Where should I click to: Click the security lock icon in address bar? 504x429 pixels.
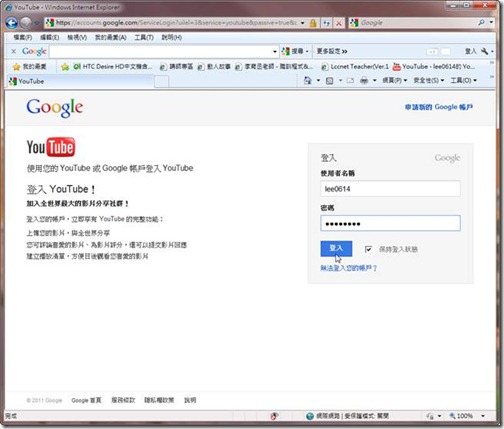[313, 23]
